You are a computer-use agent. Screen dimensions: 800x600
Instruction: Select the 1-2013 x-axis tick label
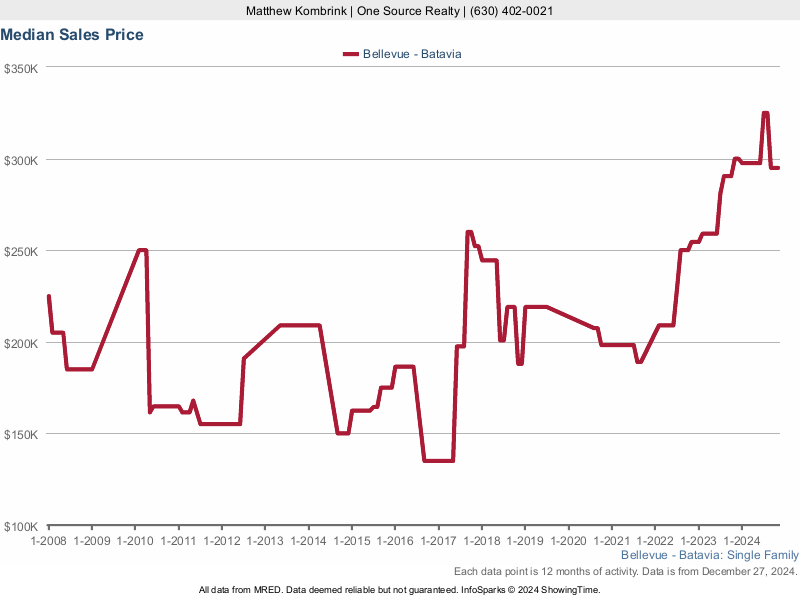pos(265,541)
